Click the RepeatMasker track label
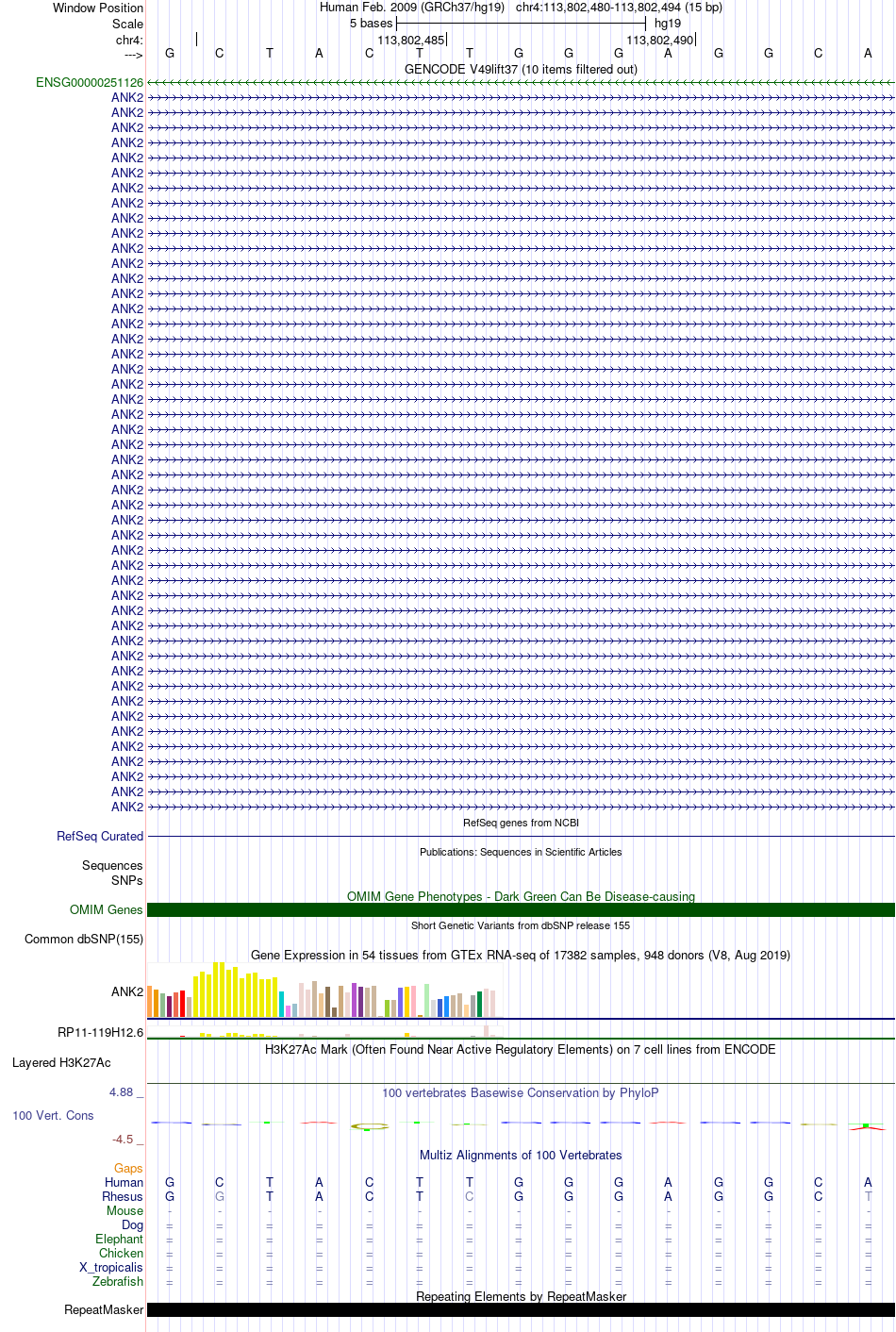 click(x=104, y=1309)
